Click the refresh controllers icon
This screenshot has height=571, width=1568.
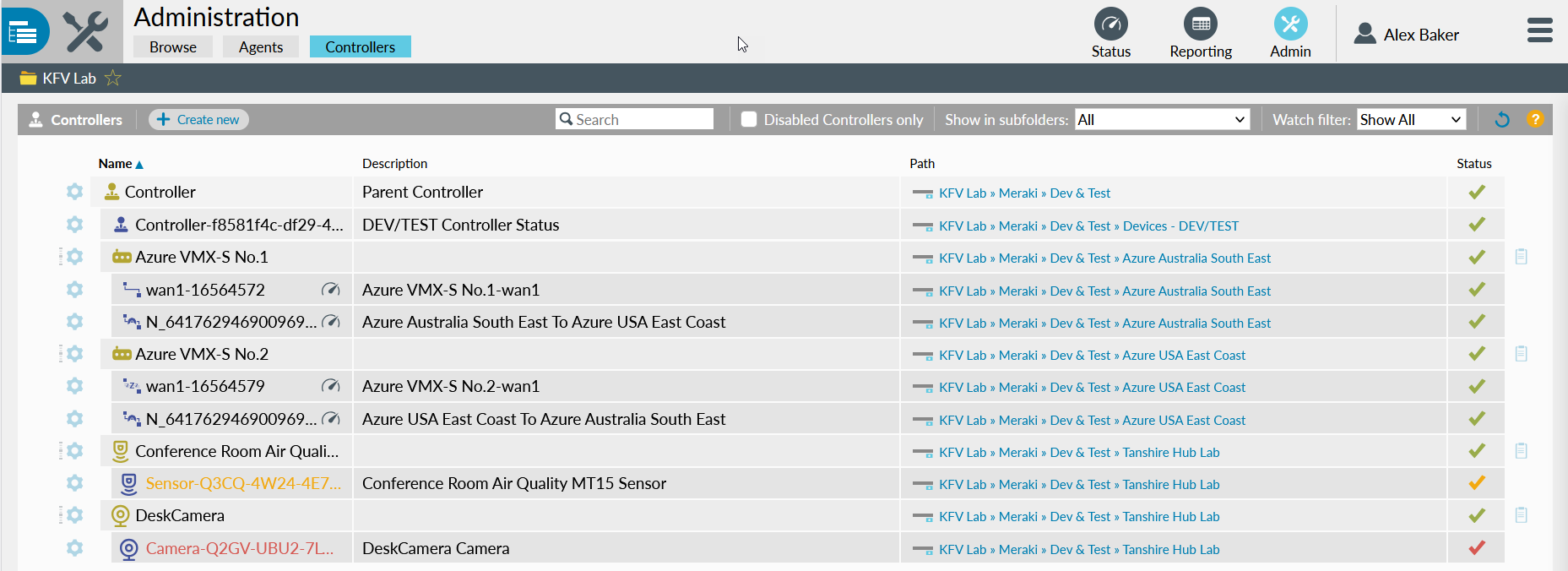tap(1501, 120)
